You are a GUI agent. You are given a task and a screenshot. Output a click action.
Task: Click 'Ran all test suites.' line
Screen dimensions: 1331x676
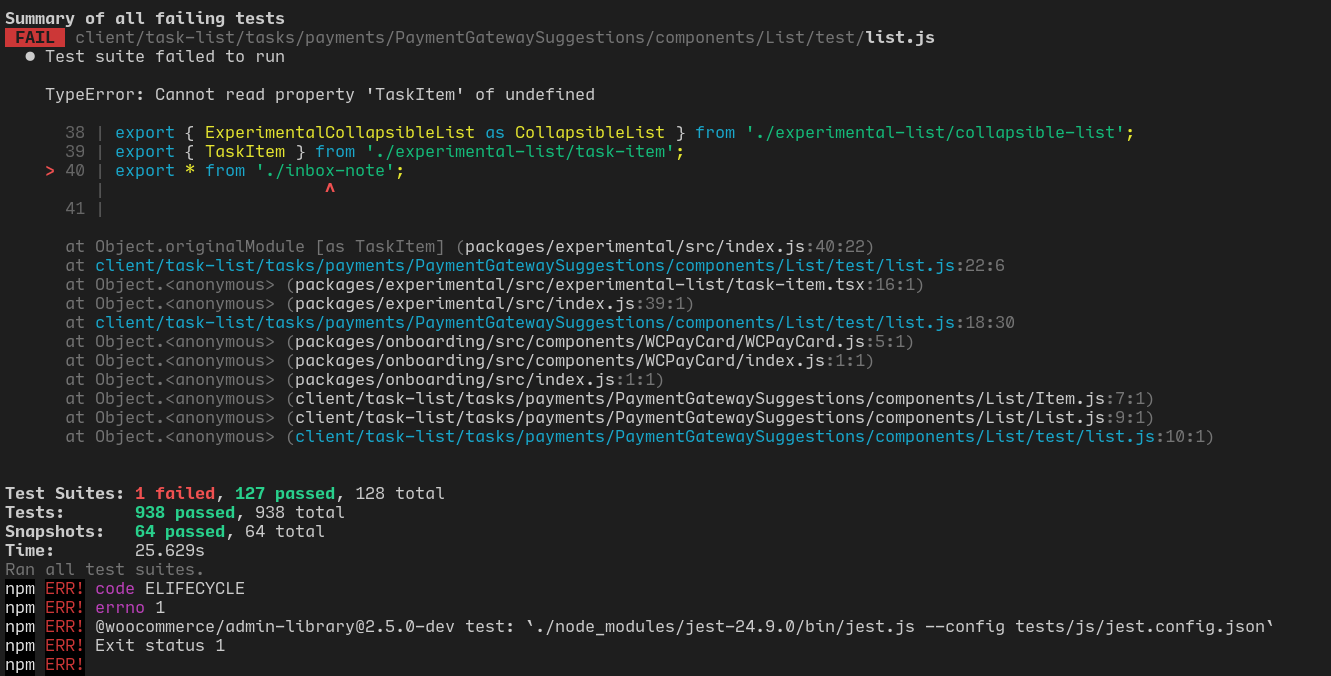tap(105, 569)
